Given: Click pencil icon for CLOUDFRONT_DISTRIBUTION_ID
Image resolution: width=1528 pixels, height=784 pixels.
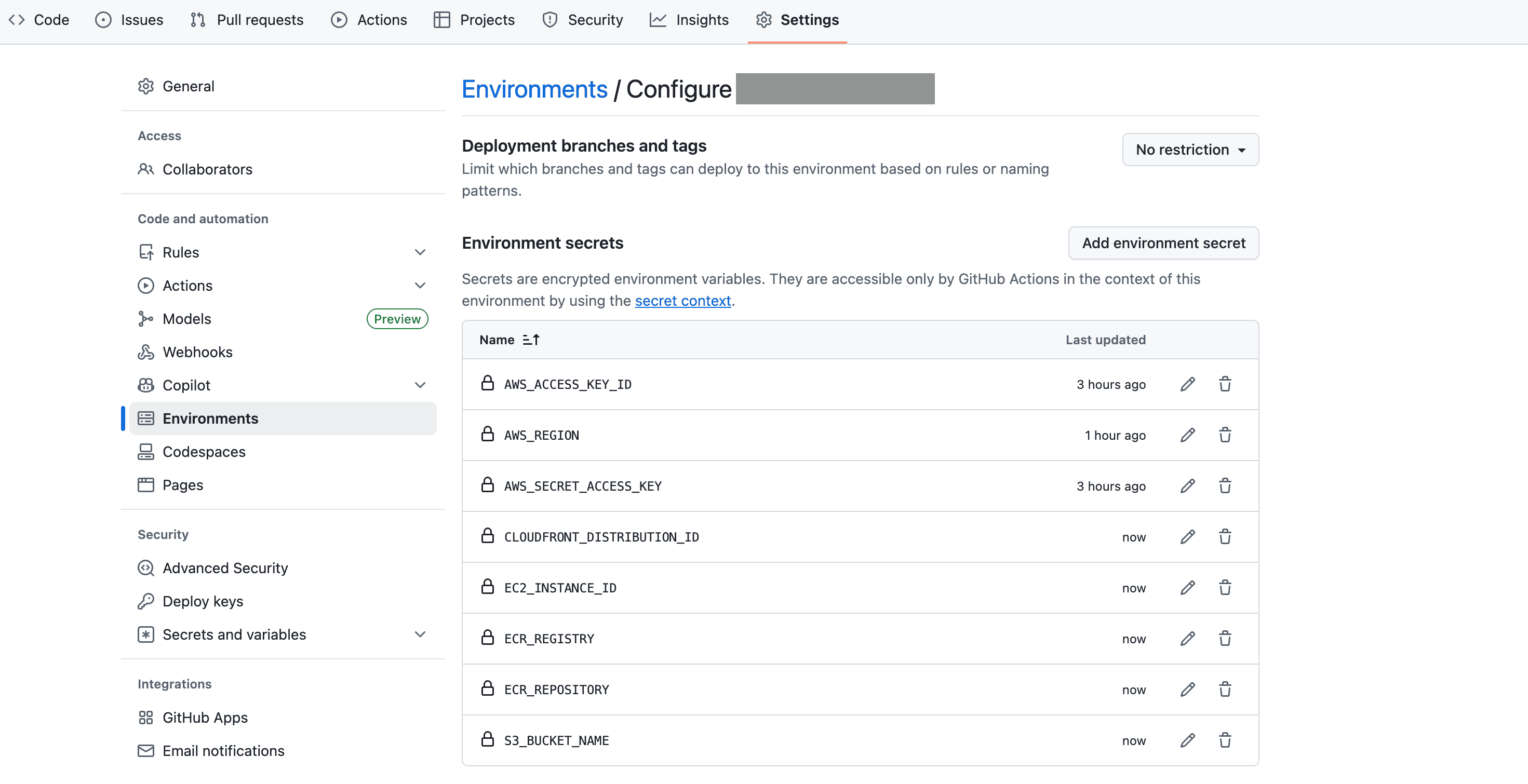Looking at the screenshot, I should pos(1187,537).
